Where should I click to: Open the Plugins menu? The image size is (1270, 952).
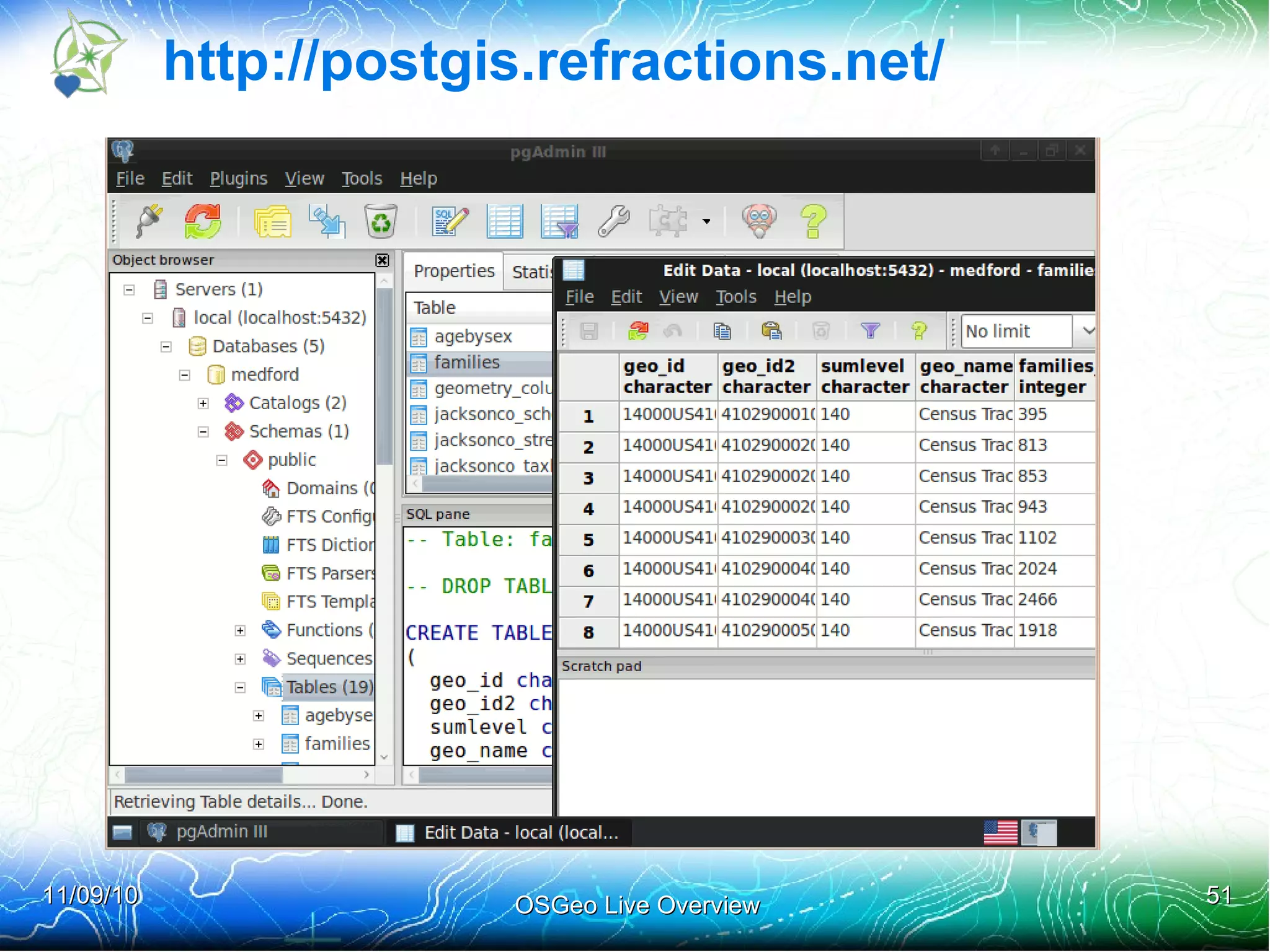pyautogui.click(x=238, y=179)
